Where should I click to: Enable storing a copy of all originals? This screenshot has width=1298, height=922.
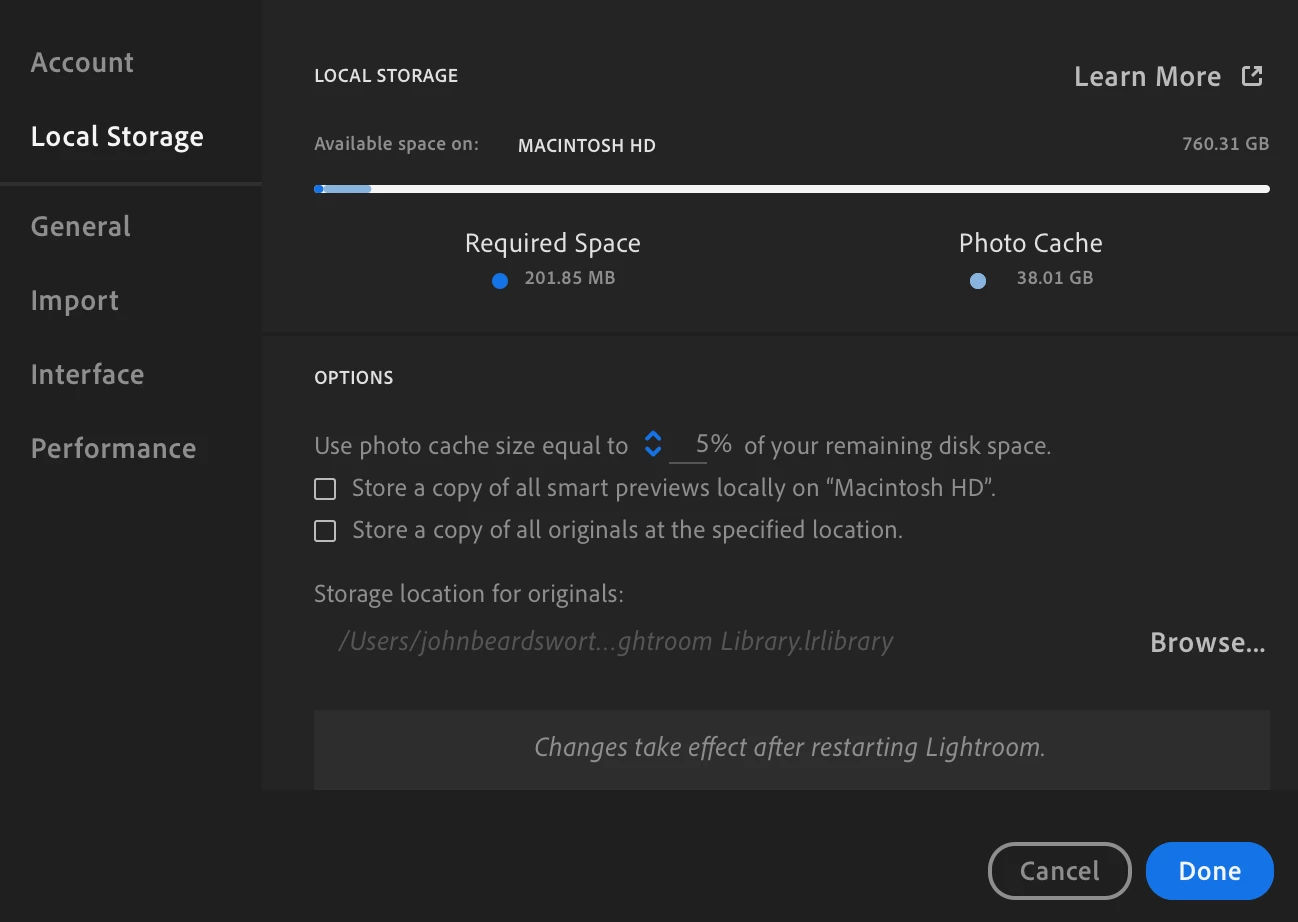click(x=325, y=531)
